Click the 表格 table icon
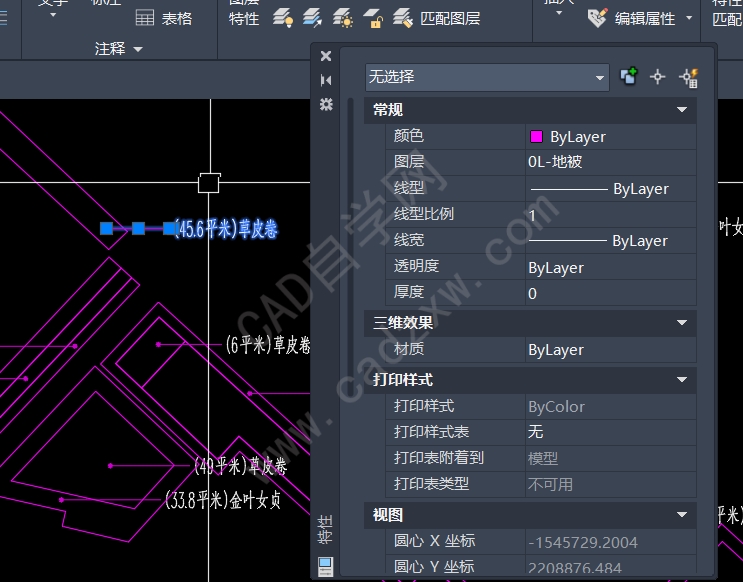The image size is (743, 582). (145, 18)
